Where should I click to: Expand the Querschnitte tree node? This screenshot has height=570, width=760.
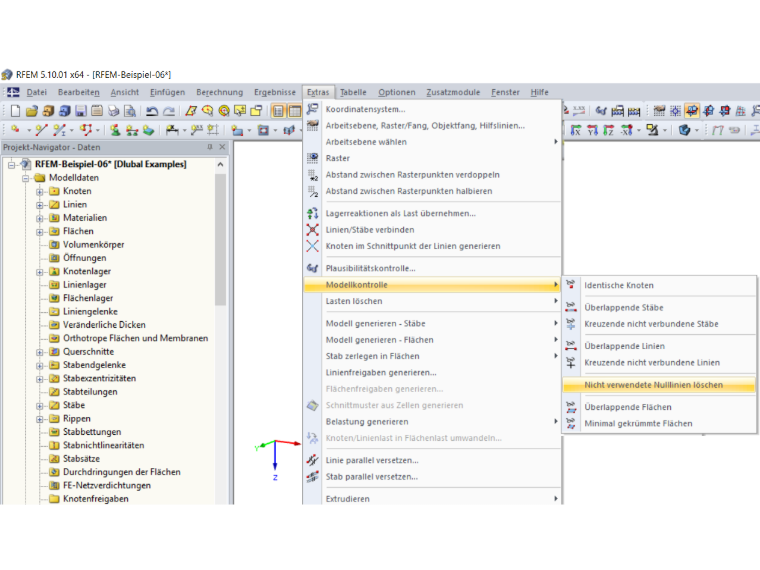[x=40, y=352]
